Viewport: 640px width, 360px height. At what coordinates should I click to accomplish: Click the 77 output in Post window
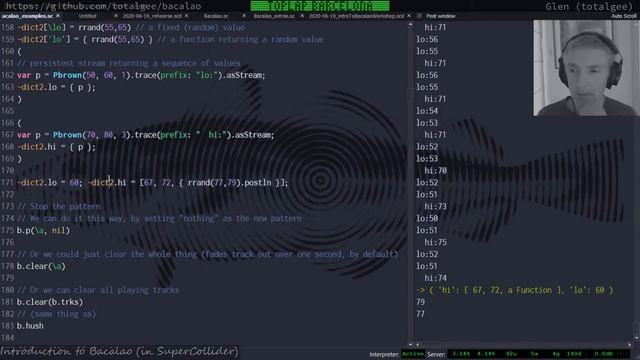pyautogui.click(x=420, y=314)
